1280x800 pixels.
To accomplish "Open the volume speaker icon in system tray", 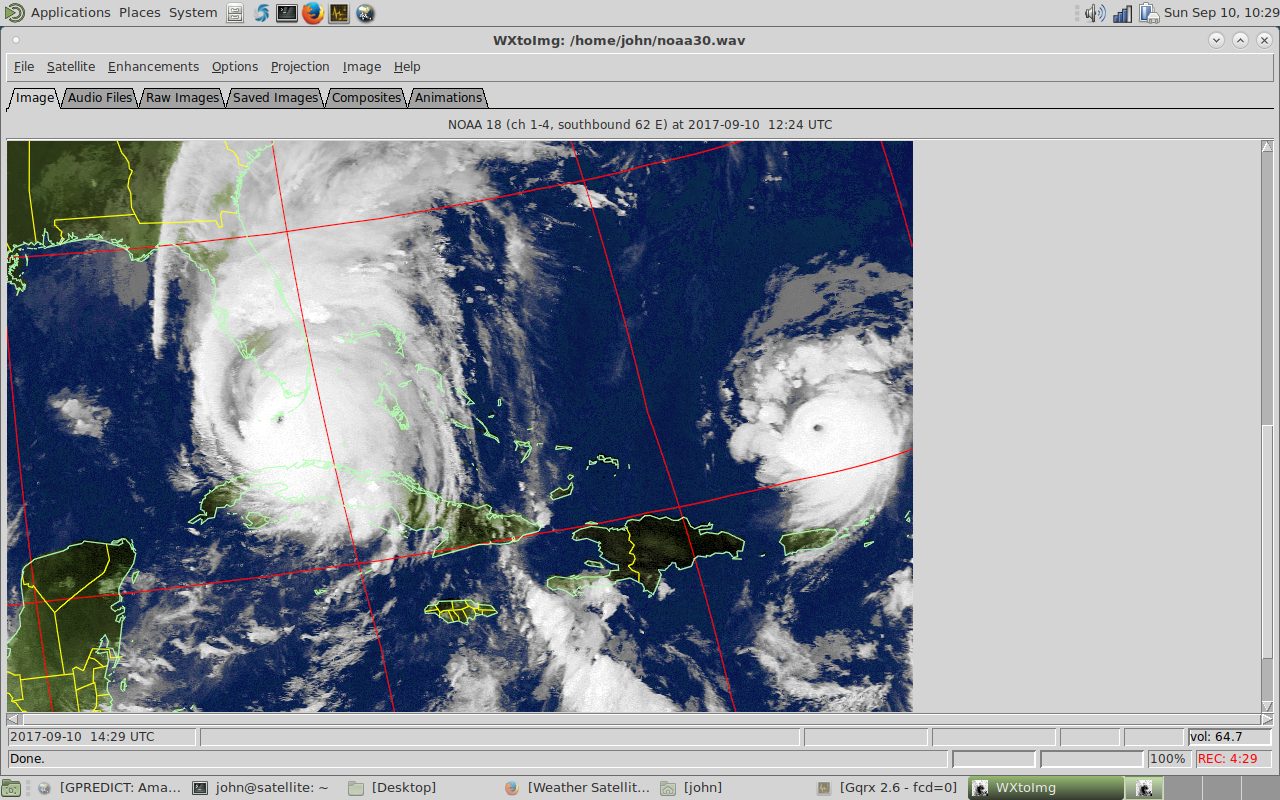I will coord(1096,13).
